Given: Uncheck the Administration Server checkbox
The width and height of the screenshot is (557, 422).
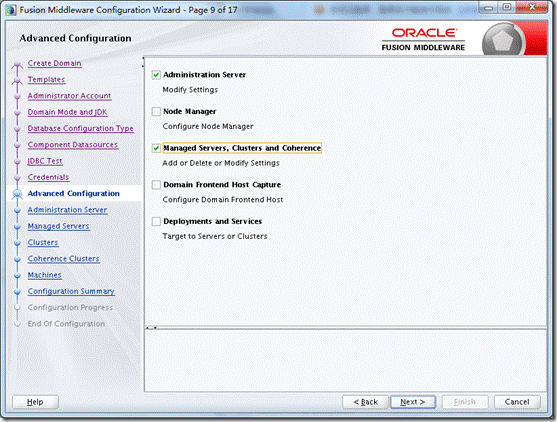Looking at the screenshot, I should tap(156, 75).
